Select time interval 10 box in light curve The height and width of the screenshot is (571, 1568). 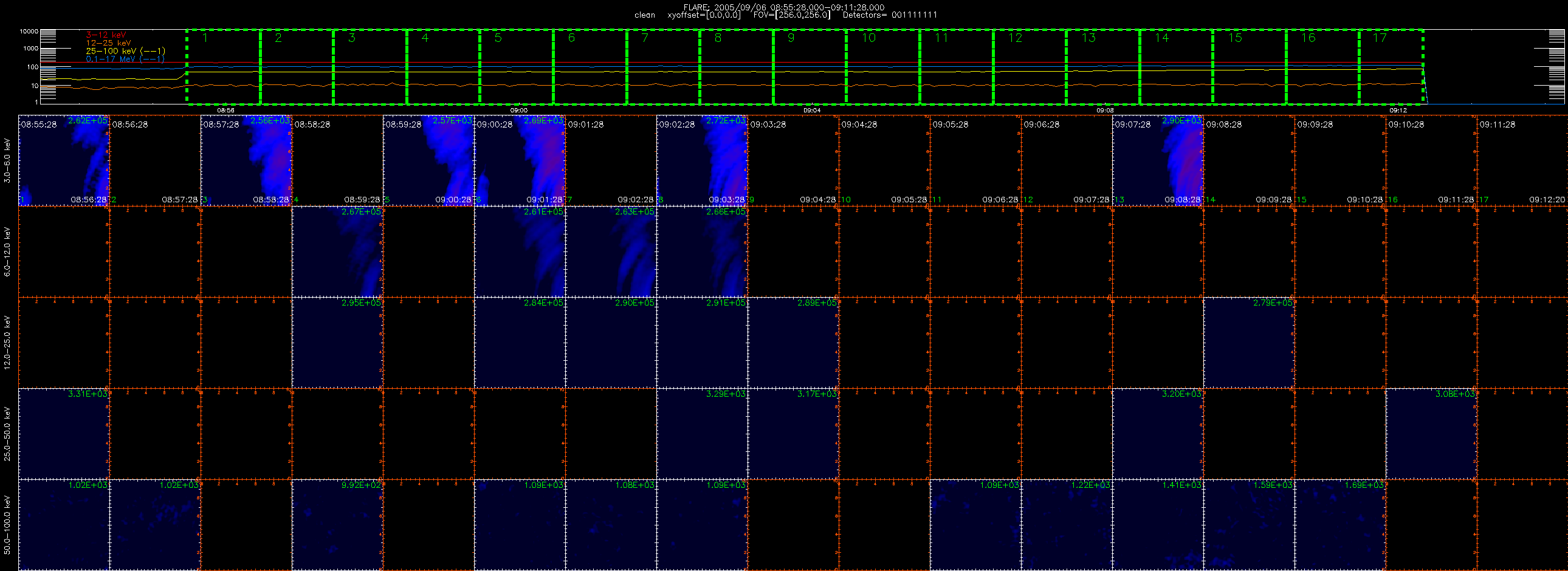pos(882,67)
